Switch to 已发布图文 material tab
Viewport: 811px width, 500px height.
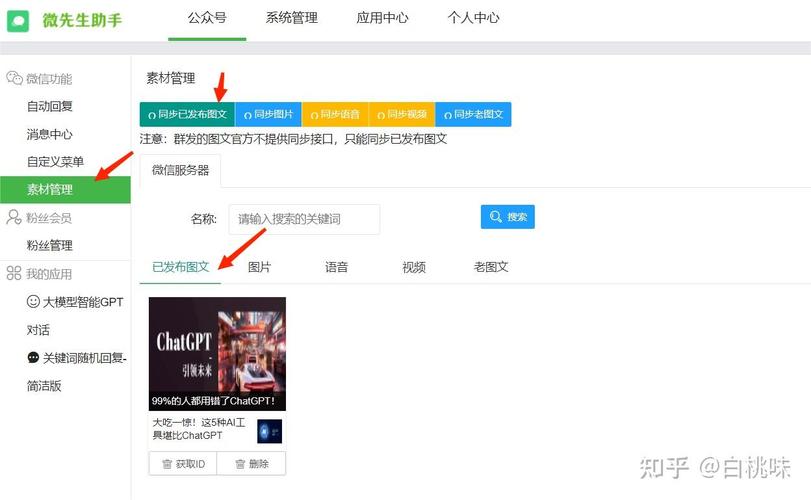(181, 267)
